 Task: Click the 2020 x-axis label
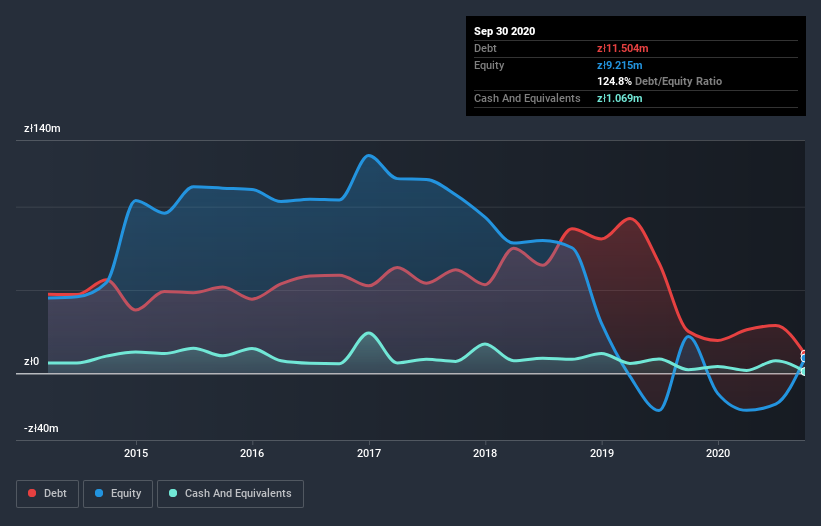(x=718, y=453)
